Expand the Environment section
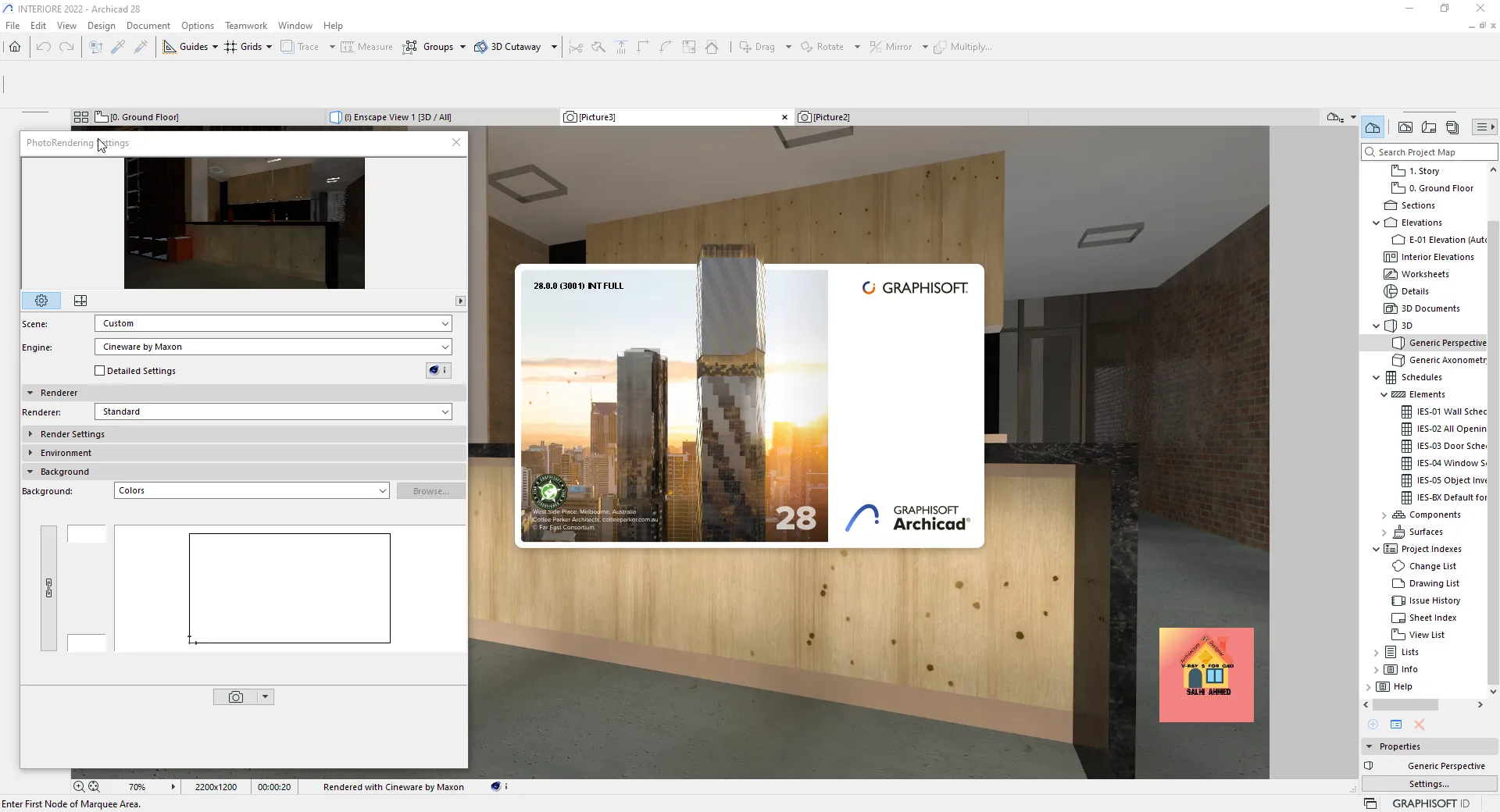 30,453
